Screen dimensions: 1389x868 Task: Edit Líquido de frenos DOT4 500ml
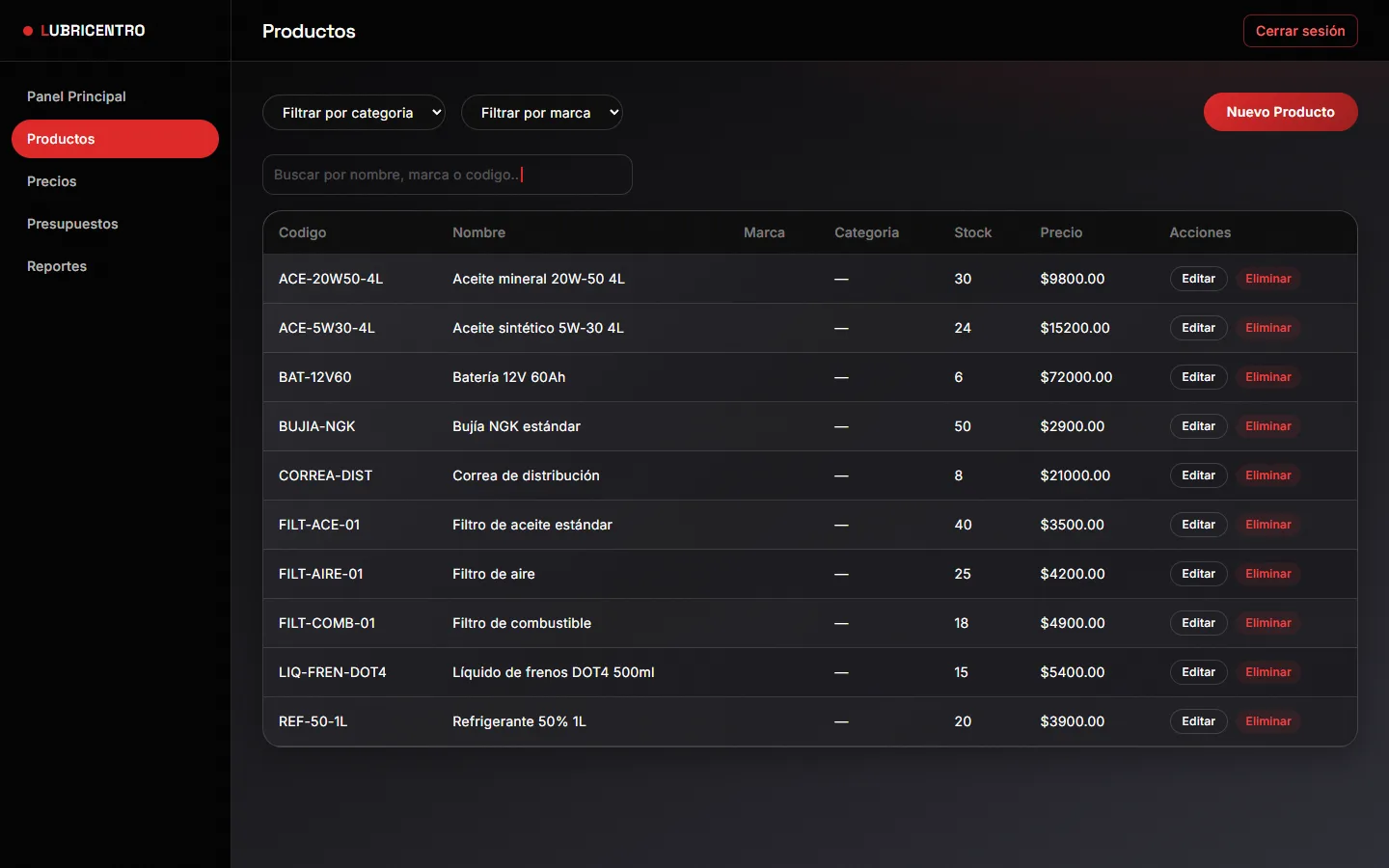point(1198,672)
